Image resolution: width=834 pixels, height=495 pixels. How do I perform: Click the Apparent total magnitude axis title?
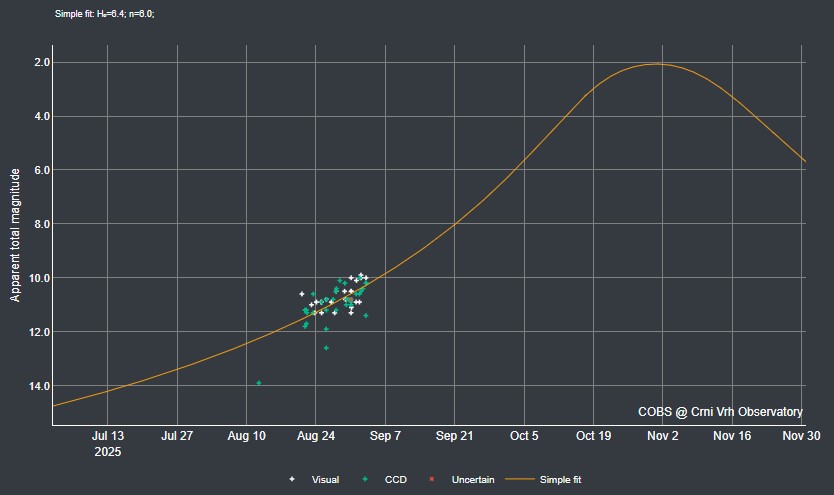click(15, 235)
